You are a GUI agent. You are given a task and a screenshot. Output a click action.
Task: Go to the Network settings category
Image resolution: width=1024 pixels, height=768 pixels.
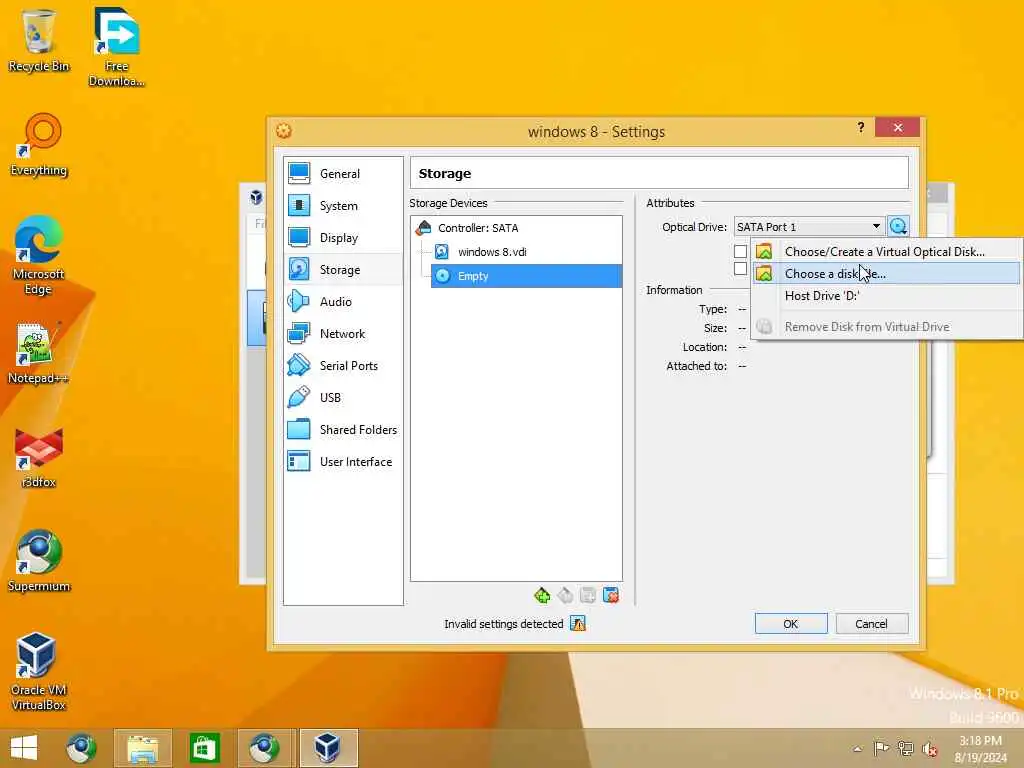point(343,334)
